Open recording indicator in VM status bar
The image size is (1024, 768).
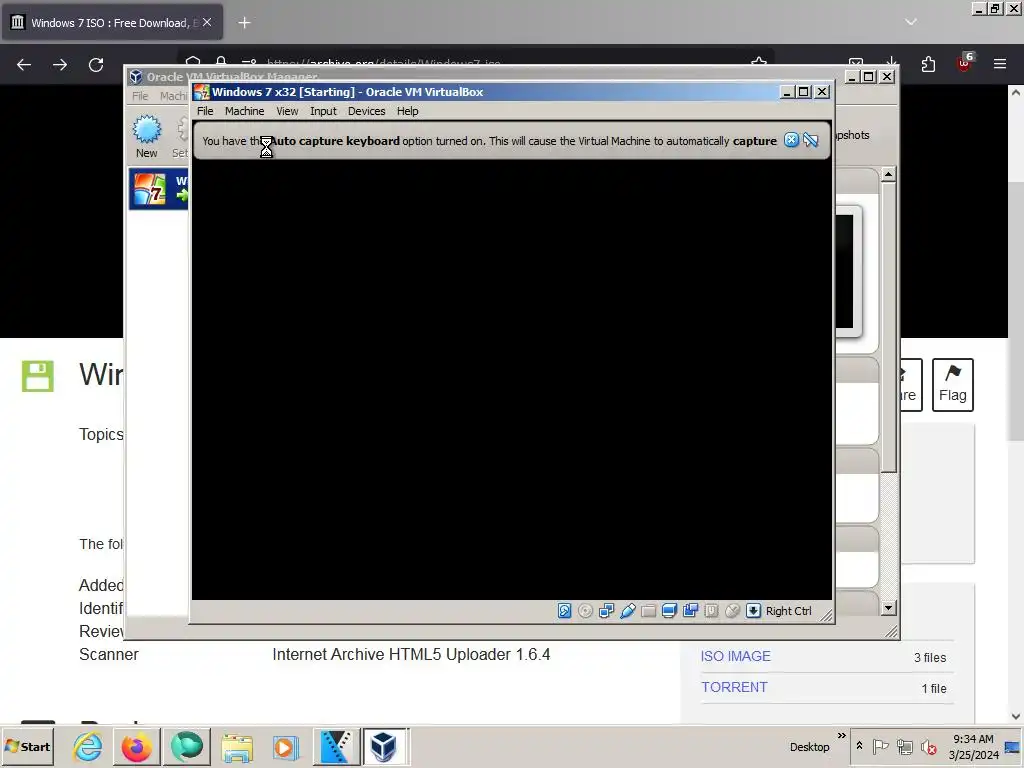pyautogui.click(x=690, y=611)
